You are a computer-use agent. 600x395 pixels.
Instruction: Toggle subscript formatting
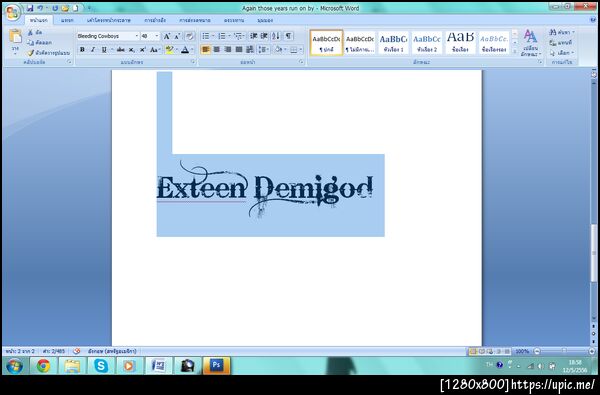(131, 50)
